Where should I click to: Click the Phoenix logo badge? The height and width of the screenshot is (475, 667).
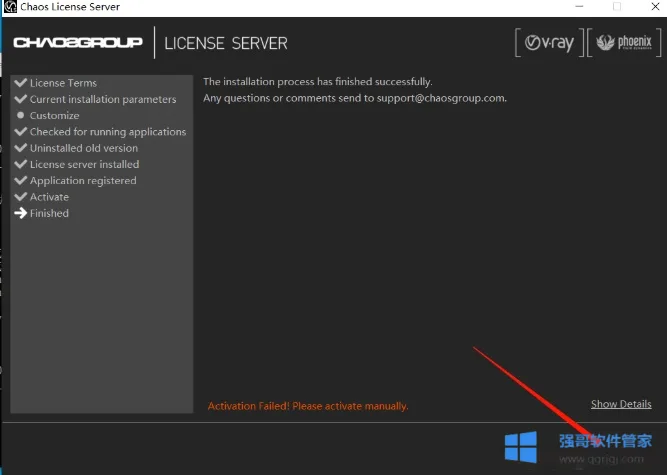point(624,43)
